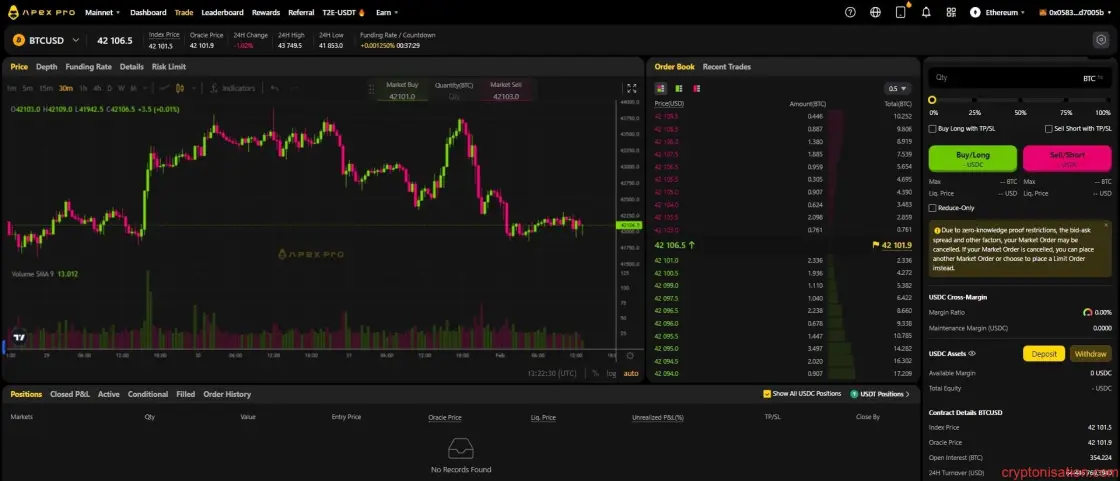Show sell-only order book view icon

[x=696, y=89]
